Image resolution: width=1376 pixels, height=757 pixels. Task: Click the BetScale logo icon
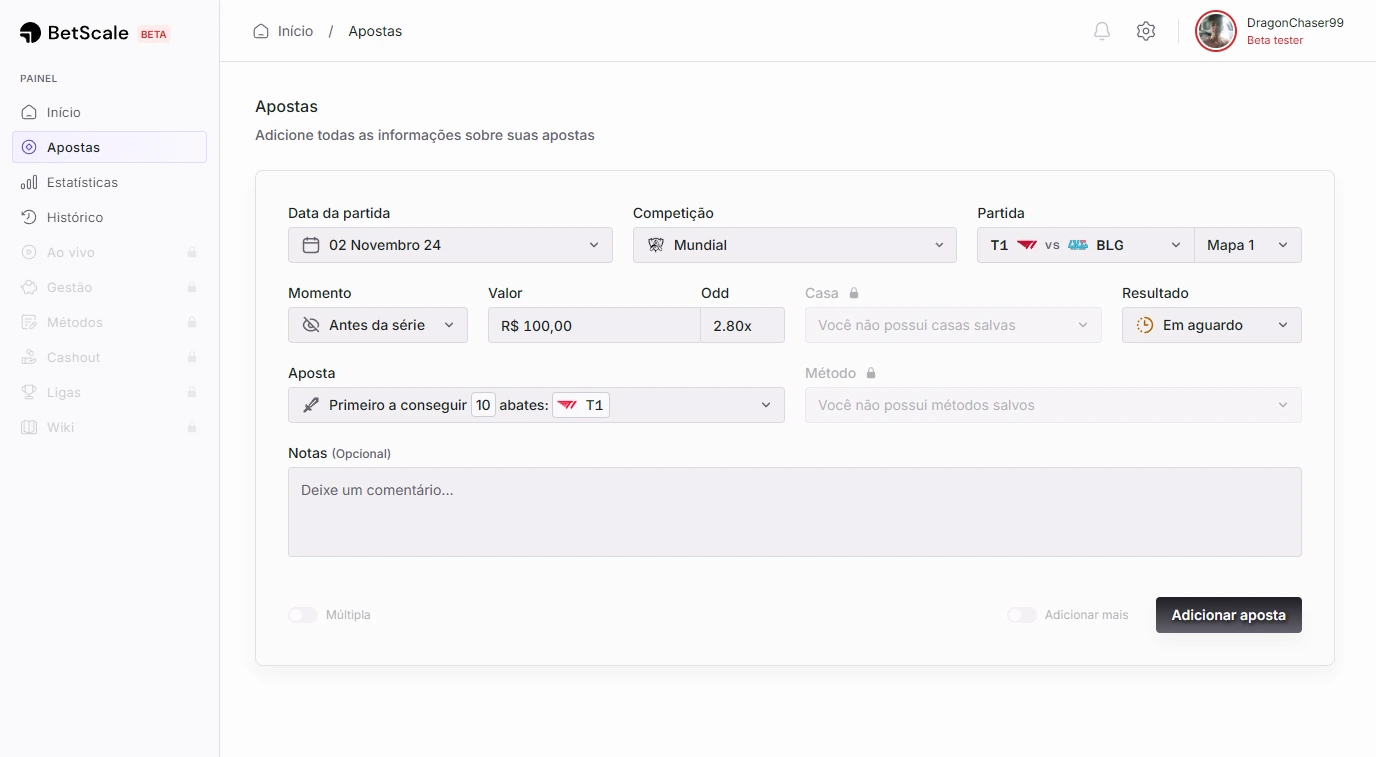pos(30,33)
